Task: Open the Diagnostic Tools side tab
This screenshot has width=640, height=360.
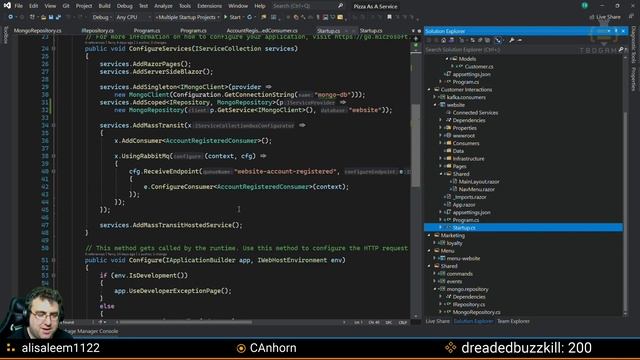Action: (x=633, y=45)
